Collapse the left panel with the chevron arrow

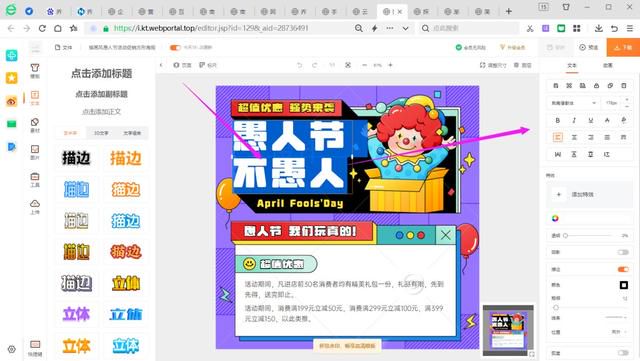click(x=161, y=65)
